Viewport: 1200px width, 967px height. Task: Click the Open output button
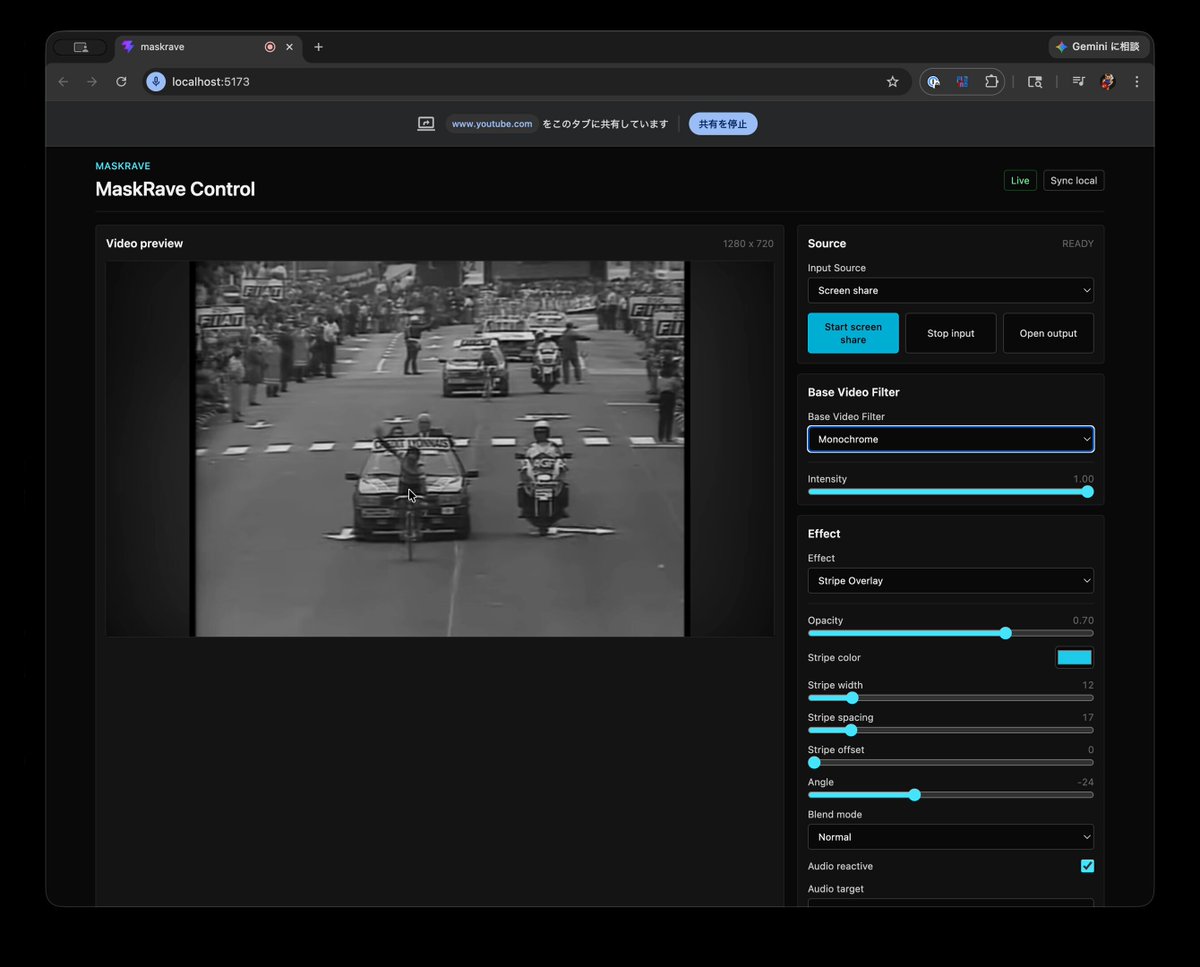(1048, 333)
